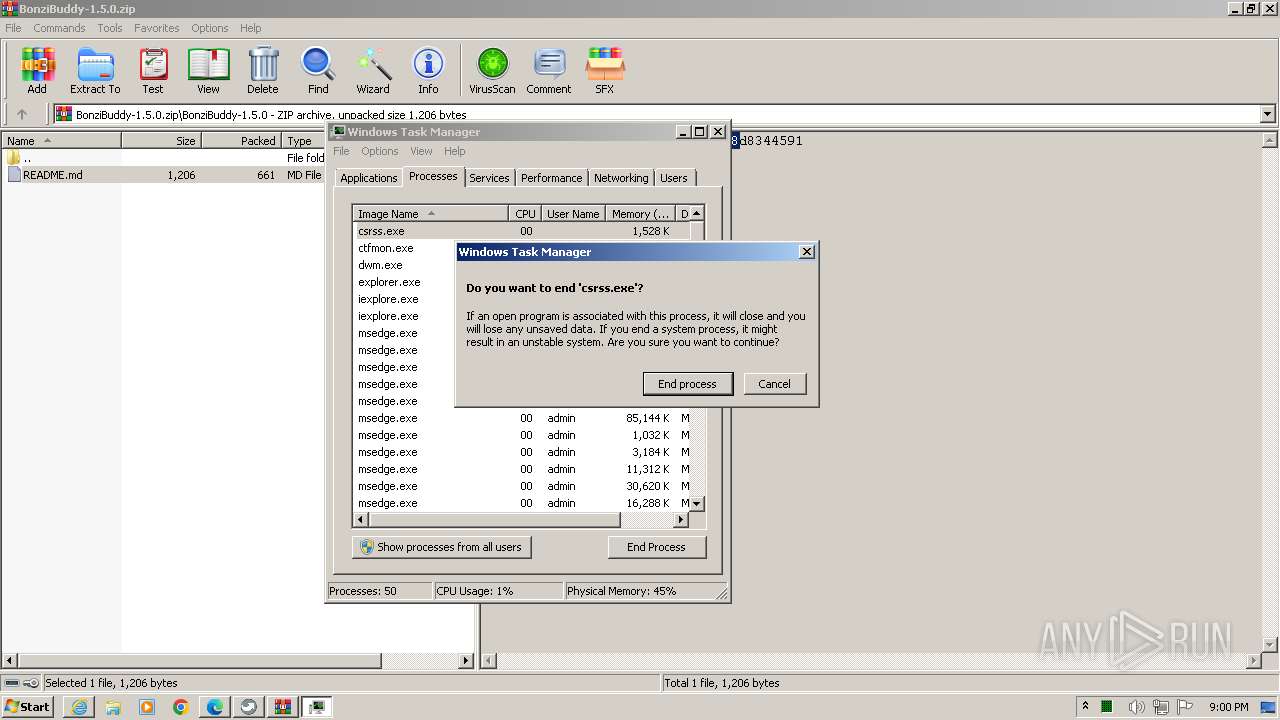
Task: Click the Comment toolbar icon
Action: (x=549, y=70)
